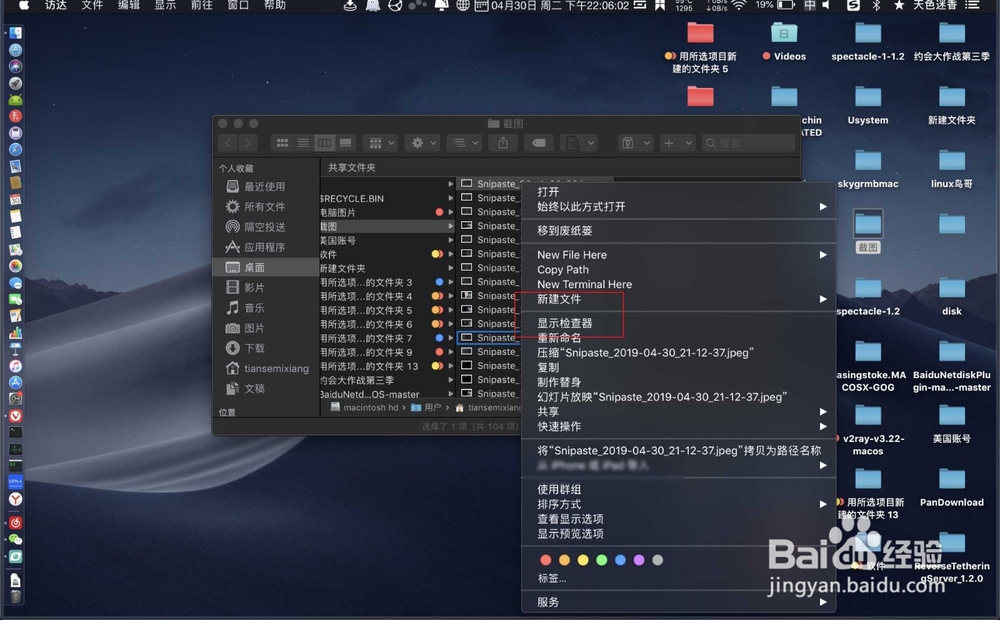Switch Finder to icon view
The image size is (1000, 620).
coord(282,143)
